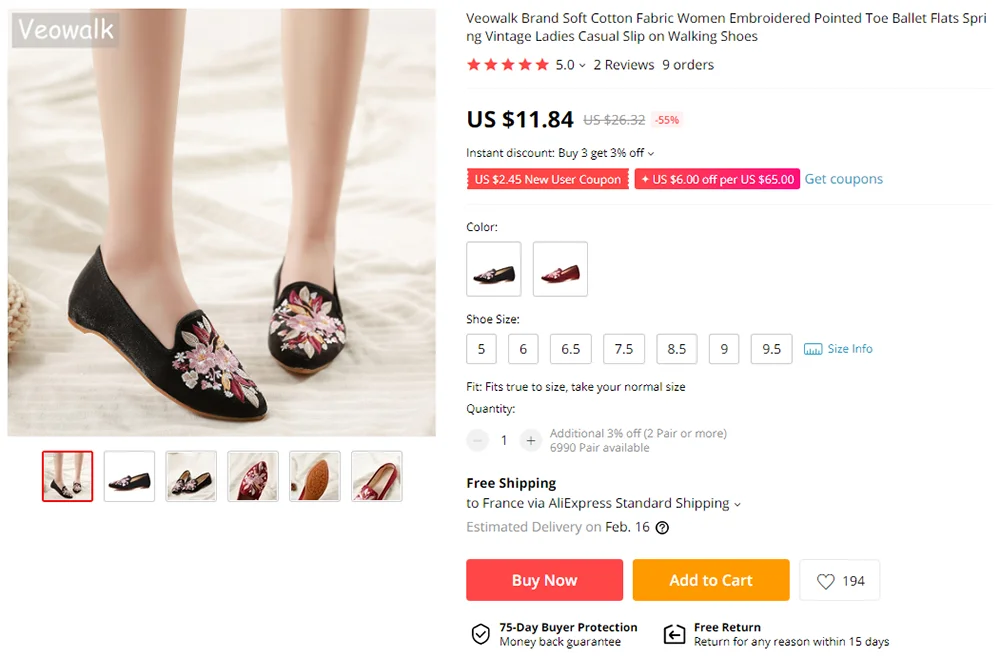Expand the Instant discount details arrow
This screenshot has width=1000, height=657.
pos(651,154)
